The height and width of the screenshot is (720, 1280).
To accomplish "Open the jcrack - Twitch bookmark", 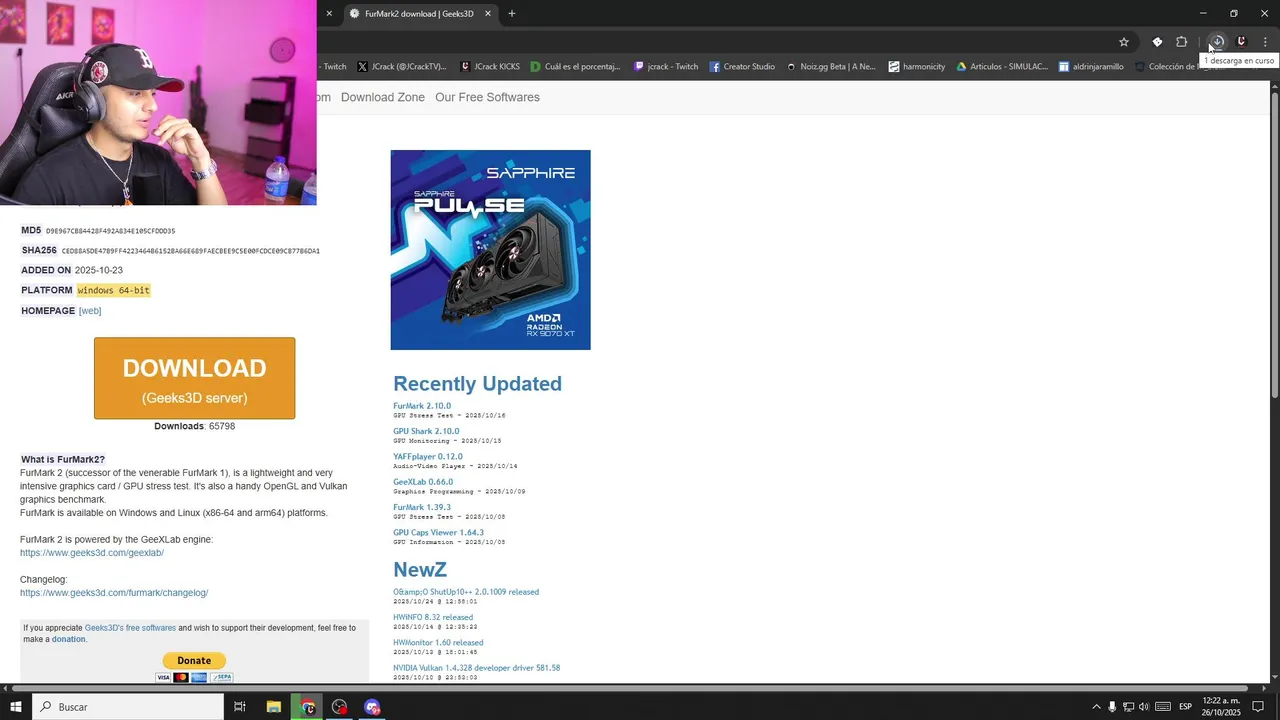I will (x=666, y=67).
